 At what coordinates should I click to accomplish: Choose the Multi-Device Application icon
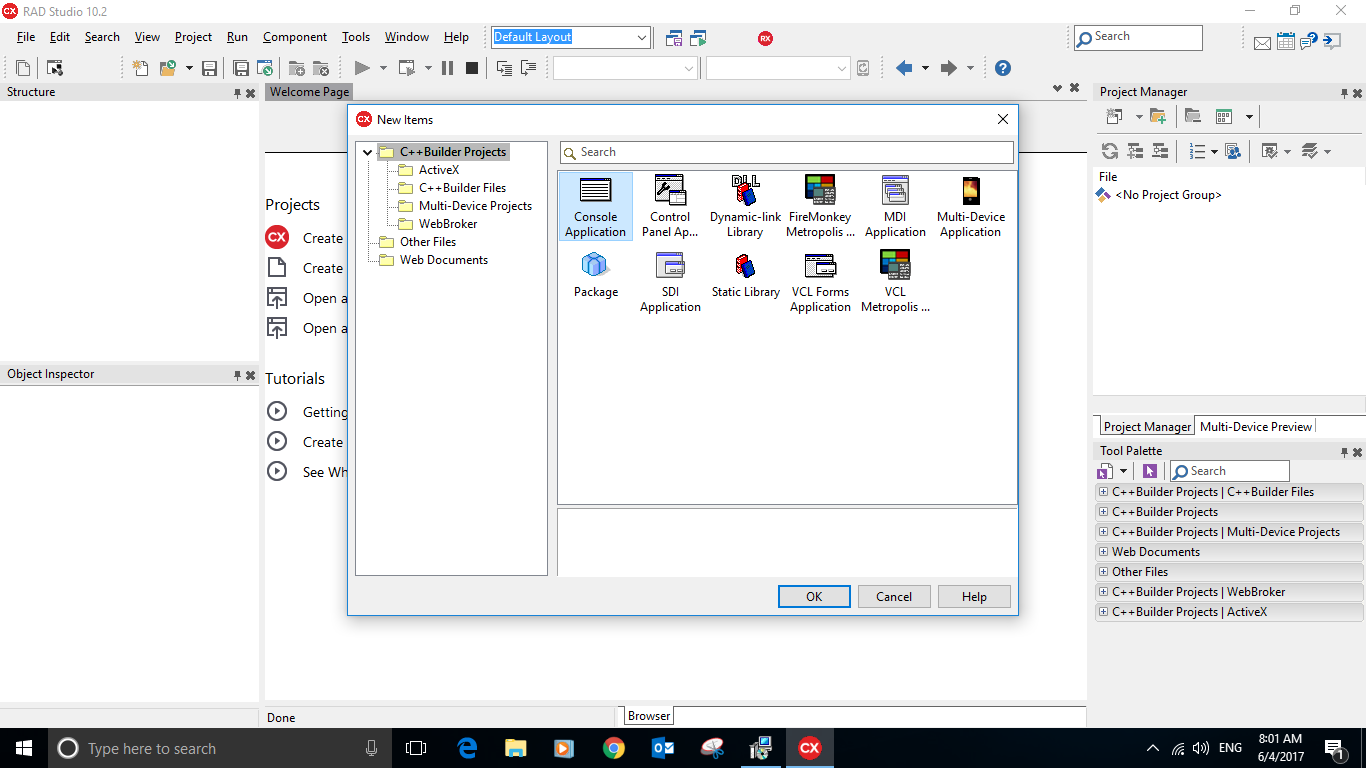970,206
